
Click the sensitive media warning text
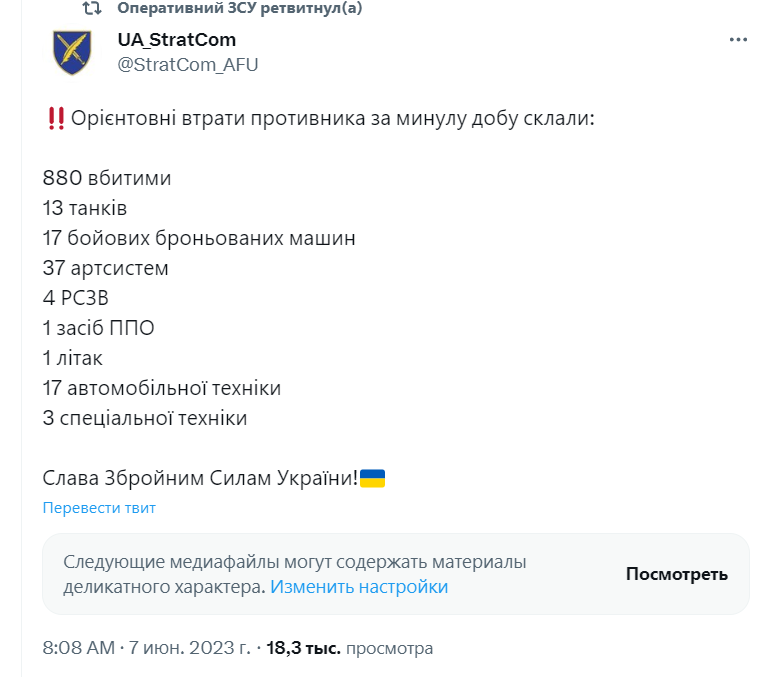(295, 574)
